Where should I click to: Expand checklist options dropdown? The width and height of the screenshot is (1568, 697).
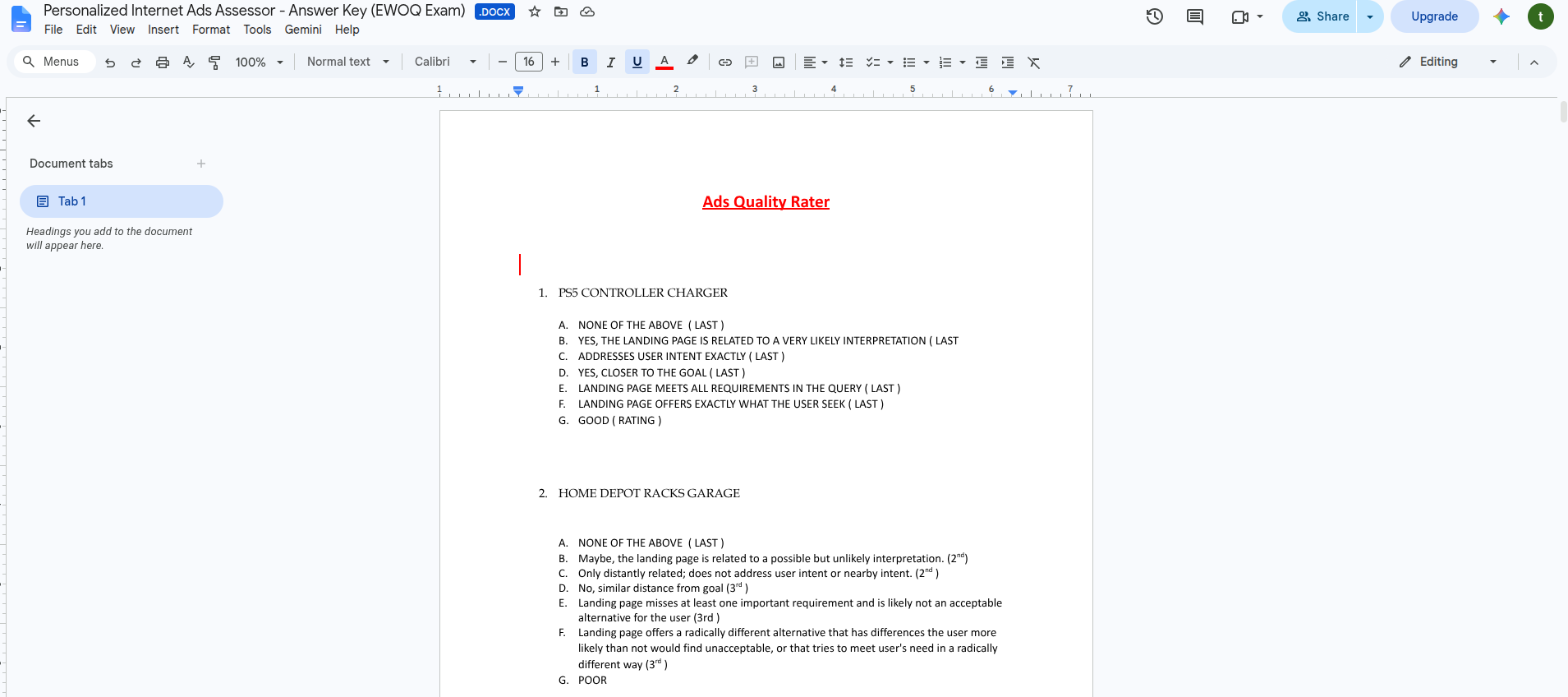pyautogui.click(x=890, y=62)
